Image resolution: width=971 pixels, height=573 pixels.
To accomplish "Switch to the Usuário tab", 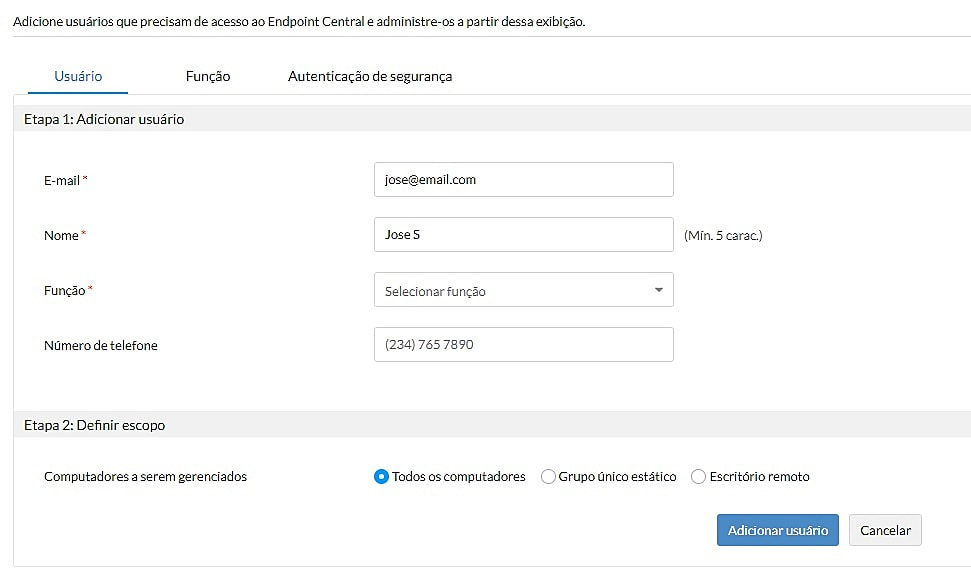I will pyautogui.click(x=78, y=76).
